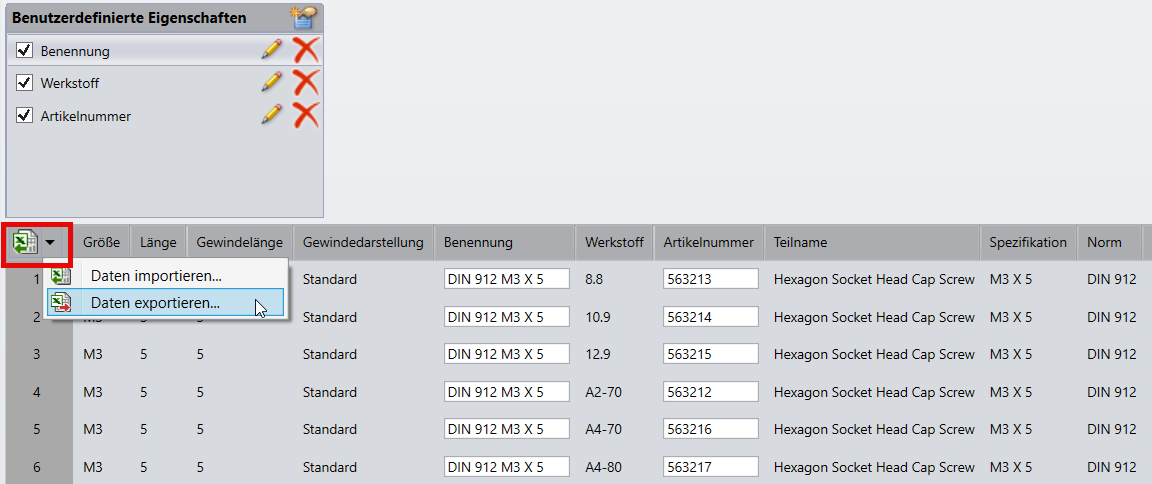Uncheck the Benennung checkbox
Image resolution: width=1152 pixels, height=484 pixels.
click(x=25, y=50)
